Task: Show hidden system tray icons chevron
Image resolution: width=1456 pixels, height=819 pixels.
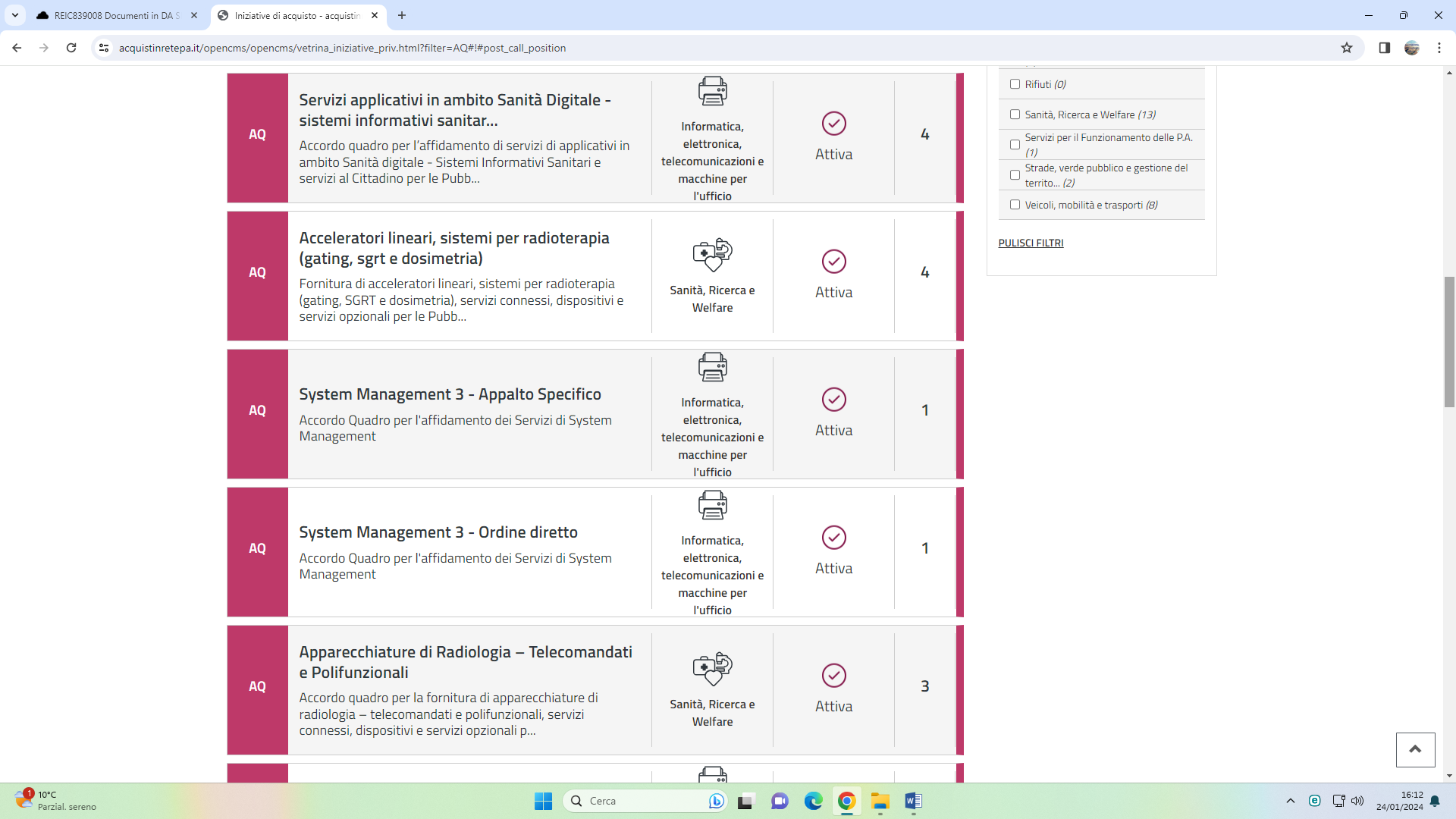Action: pos(1290,801)
